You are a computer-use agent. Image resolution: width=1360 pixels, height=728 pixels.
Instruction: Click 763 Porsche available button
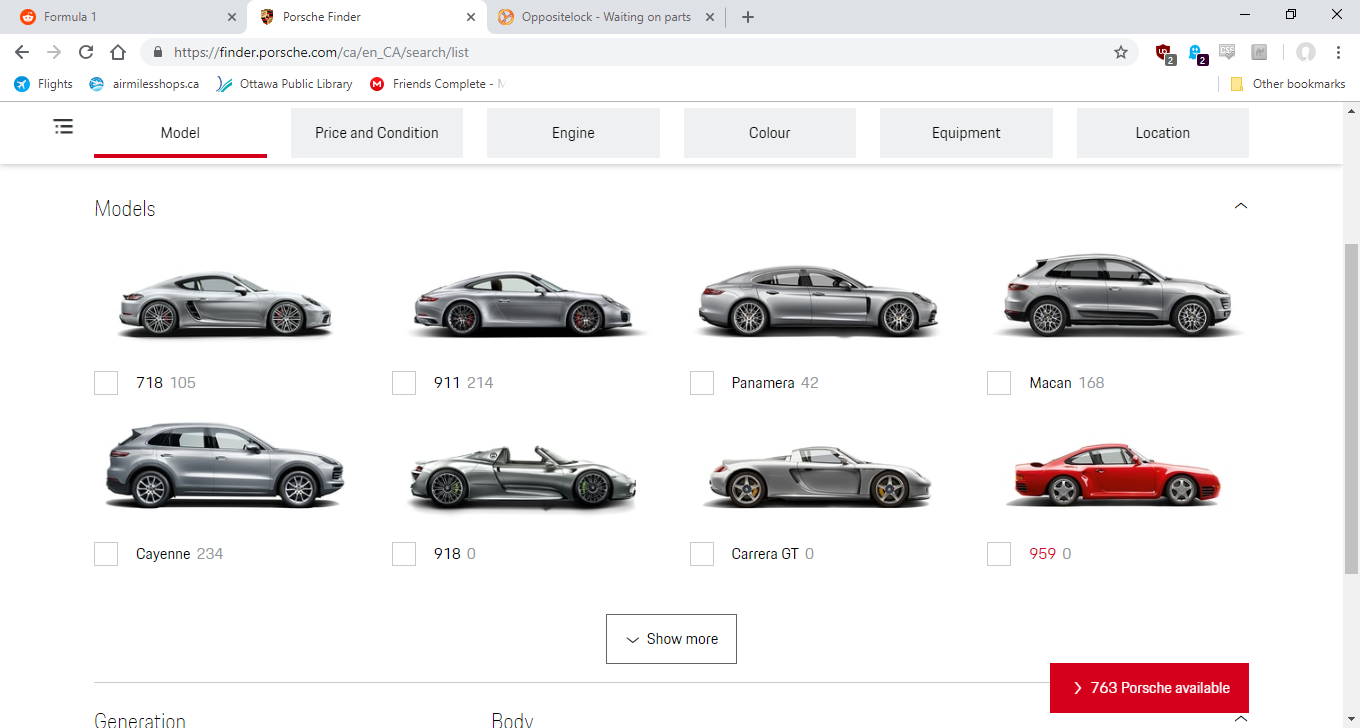1149,688
